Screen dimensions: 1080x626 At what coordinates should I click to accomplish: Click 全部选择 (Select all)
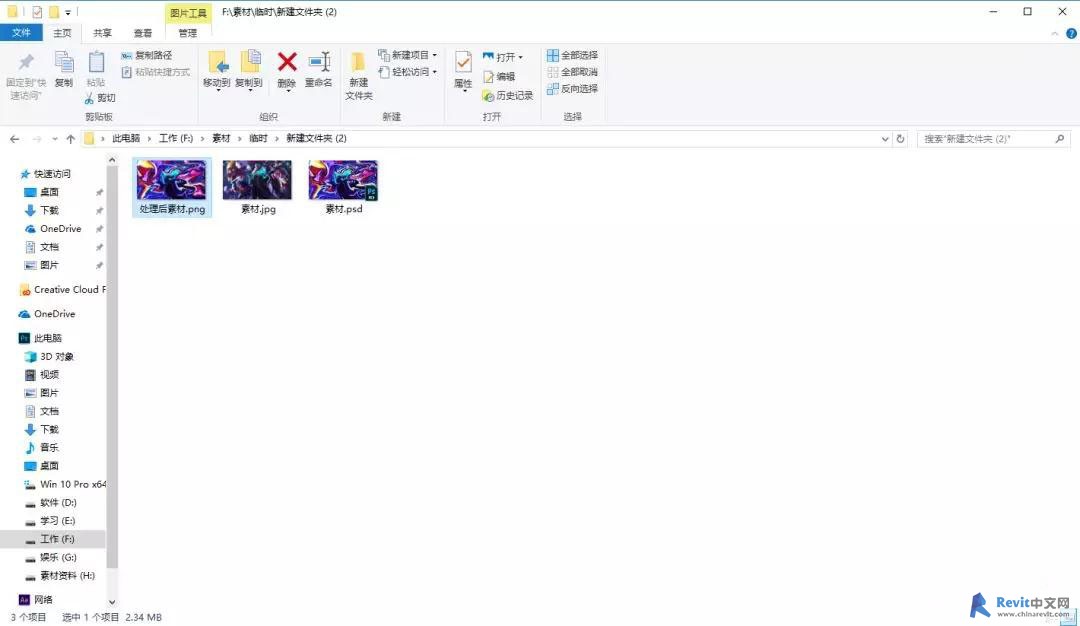pyautogui.click(x=572, y=55)
